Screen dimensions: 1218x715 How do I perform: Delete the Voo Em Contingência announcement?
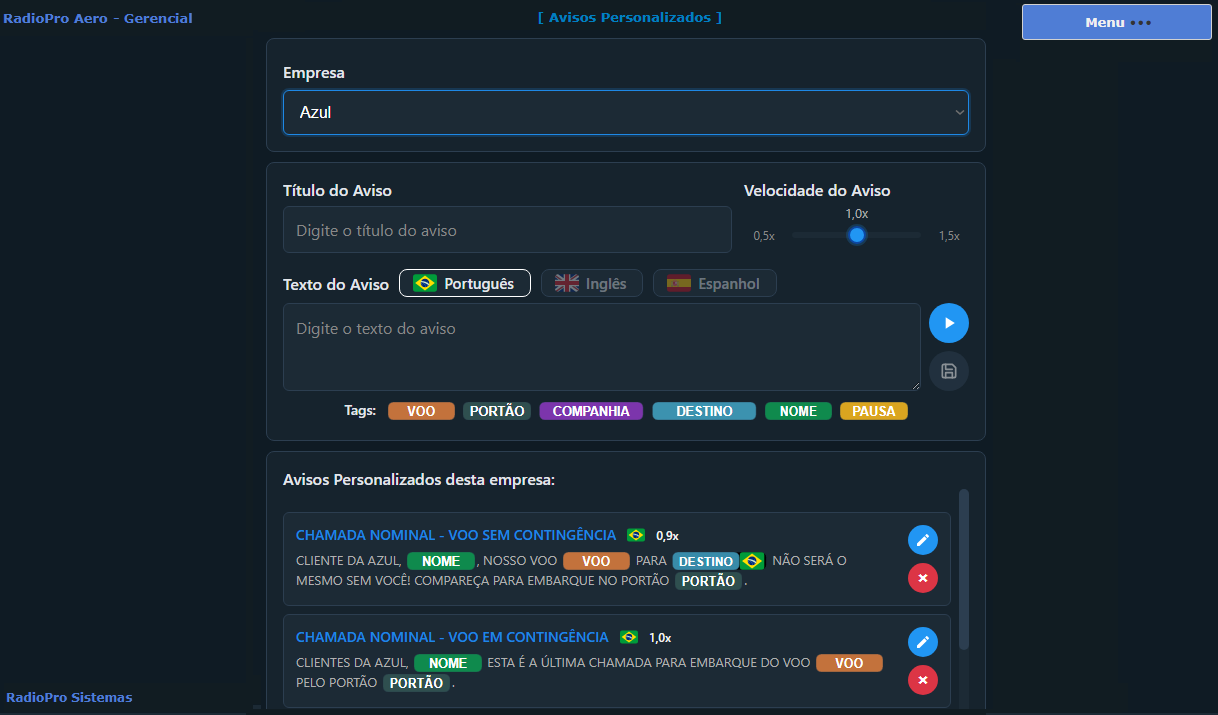[922, 680]
